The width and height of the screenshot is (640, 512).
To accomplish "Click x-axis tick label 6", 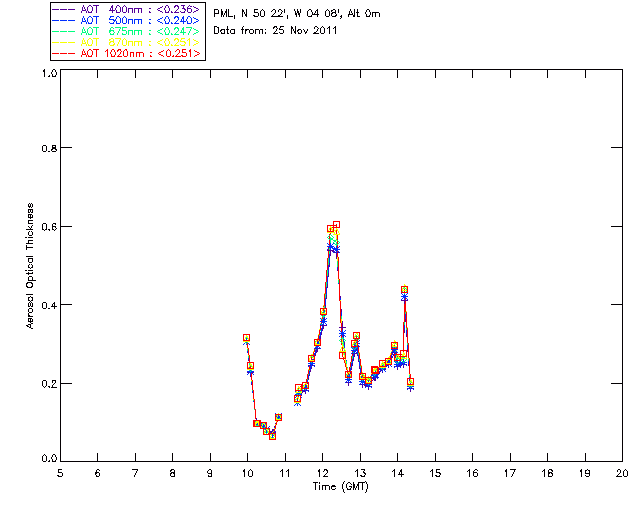I will pos(98,474).
